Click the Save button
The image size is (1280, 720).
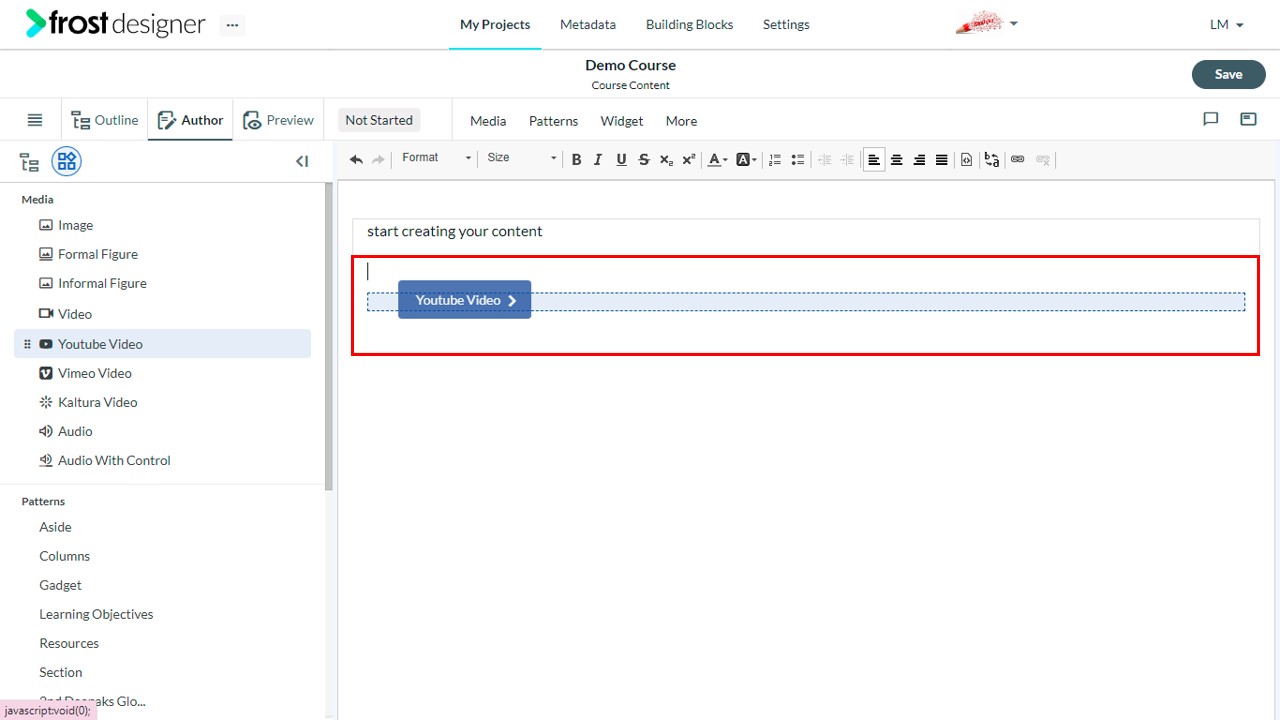(1228, 74)
